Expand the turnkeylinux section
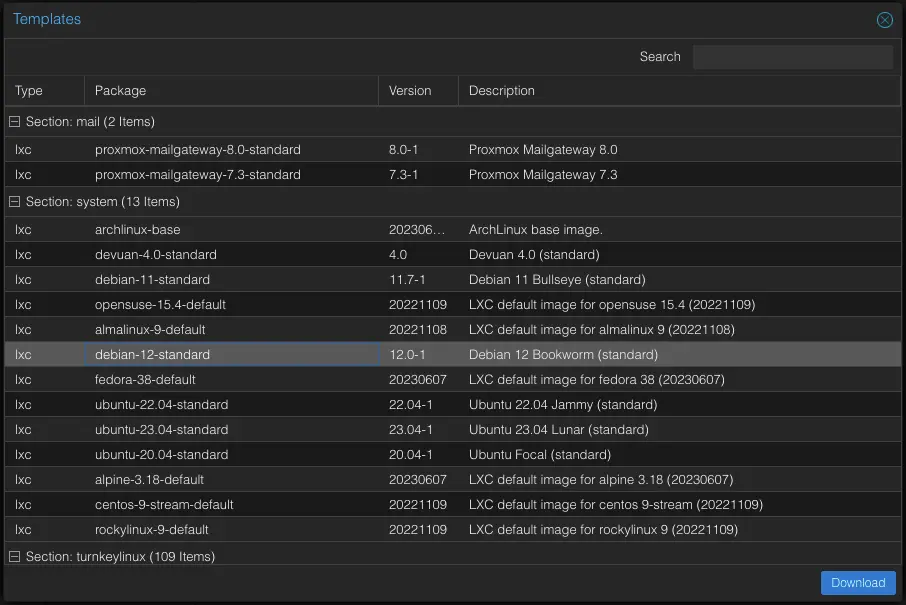The height and width of the screenshot is (605, 906). click(13, 556)
